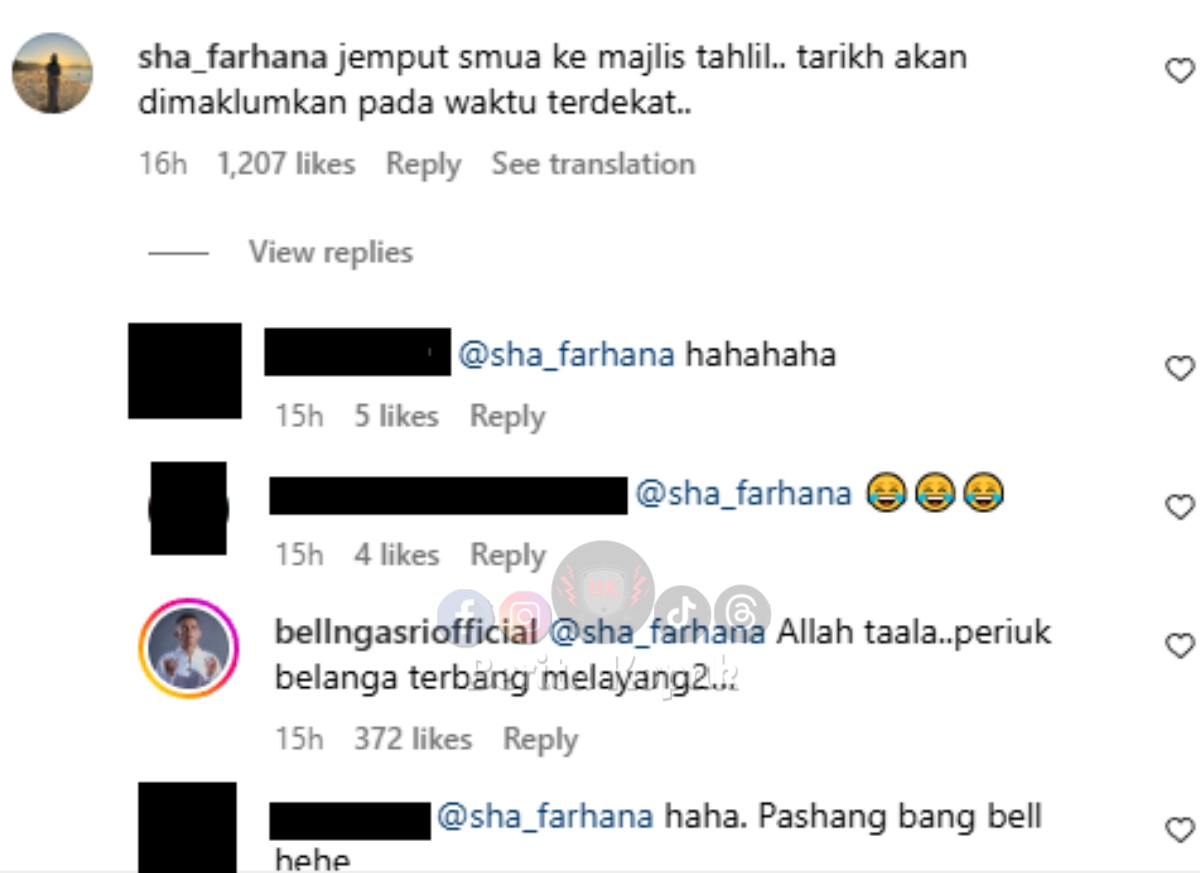The image size is (1200, 873).
Task: Open sha_farhana's profile avatar
Action: [52, 73]
